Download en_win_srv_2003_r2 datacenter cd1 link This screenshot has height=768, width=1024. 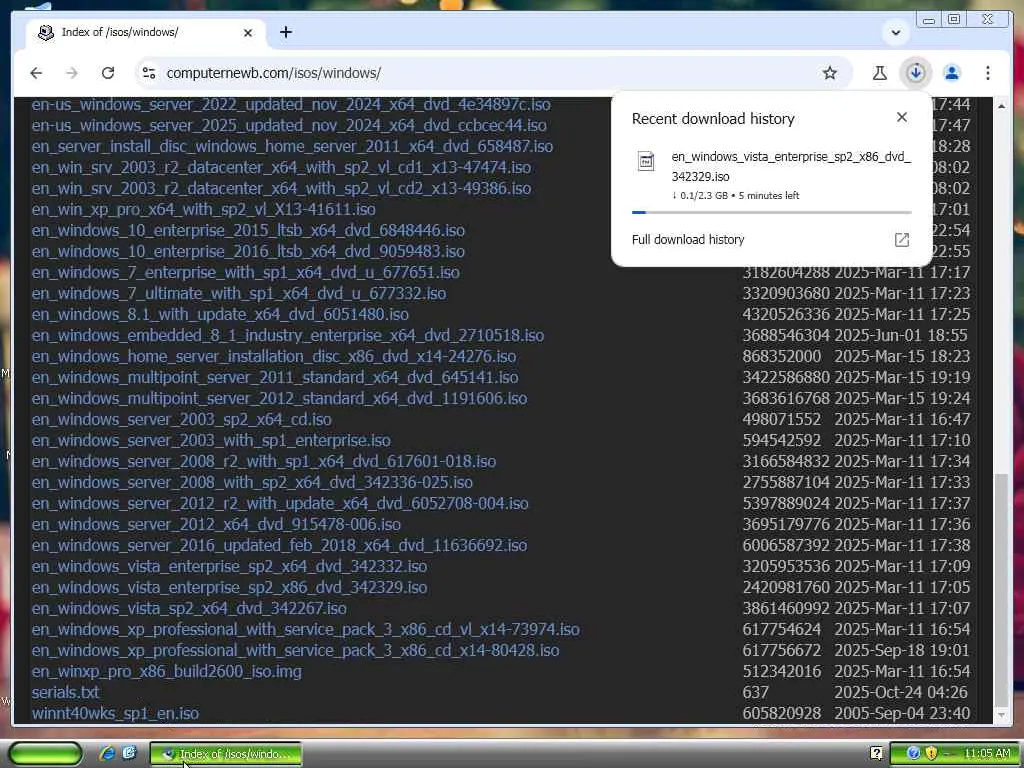click(x=281, y=167)
